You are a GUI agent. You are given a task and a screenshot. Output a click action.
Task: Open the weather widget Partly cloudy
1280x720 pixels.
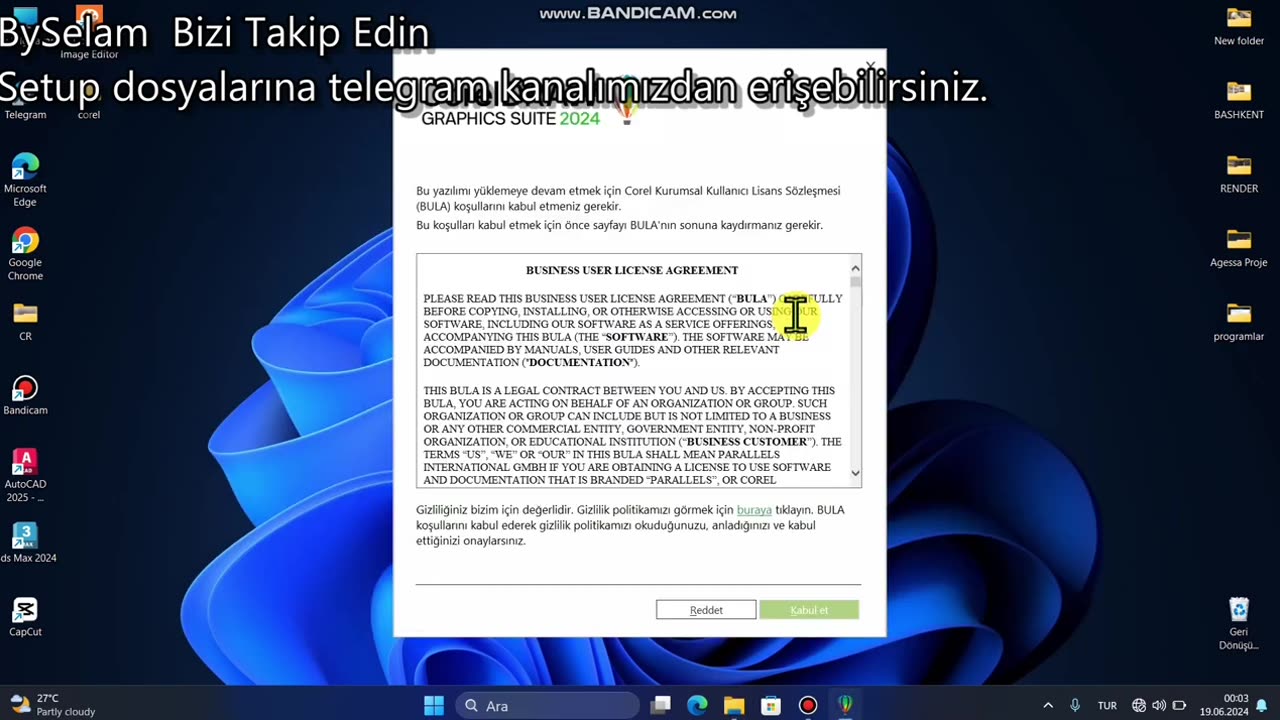click(x=52, y=706)
